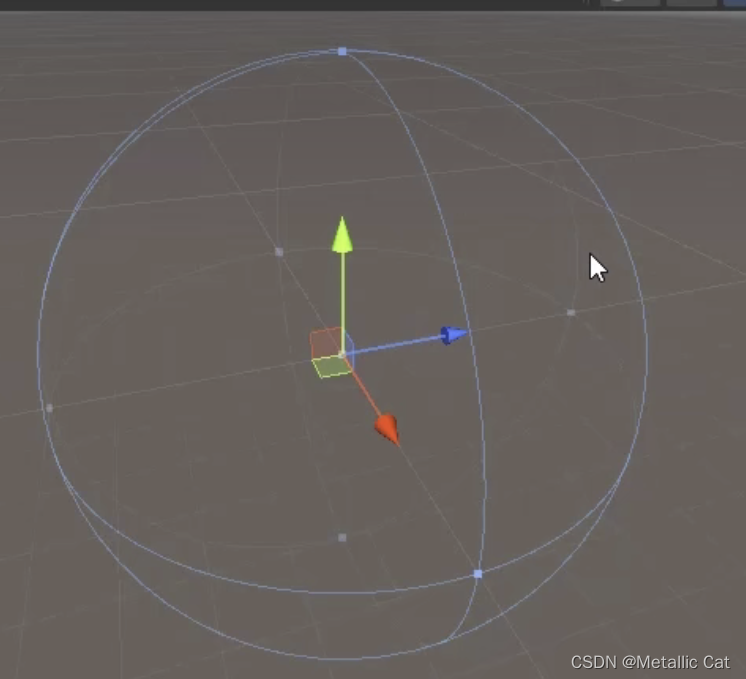This screenshot has height=679, width=746.
Task: Click the gray handle above-left of green arrow
Action: pos(279,252)
